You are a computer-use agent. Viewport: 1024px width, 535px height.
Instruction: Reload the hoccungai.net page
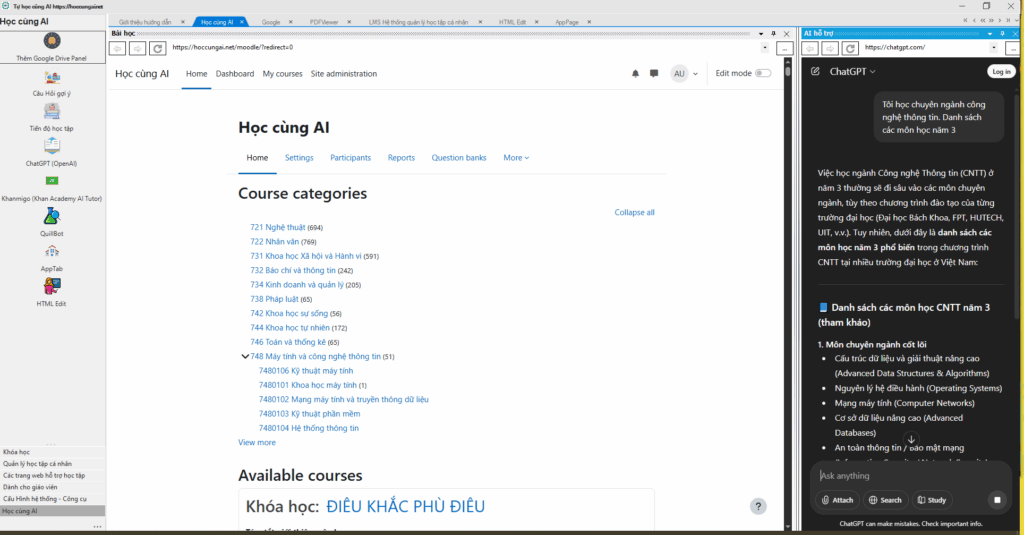157,47
